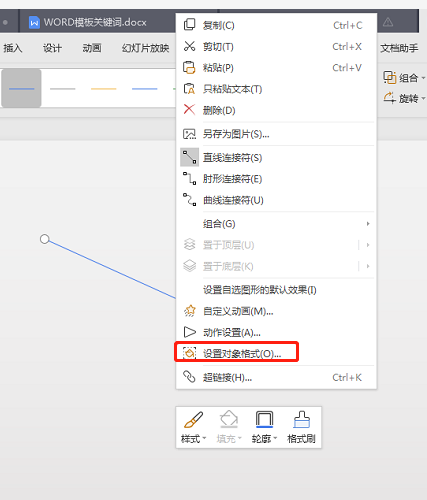Select the curved connector icon
427x500 pixels.
189,200
